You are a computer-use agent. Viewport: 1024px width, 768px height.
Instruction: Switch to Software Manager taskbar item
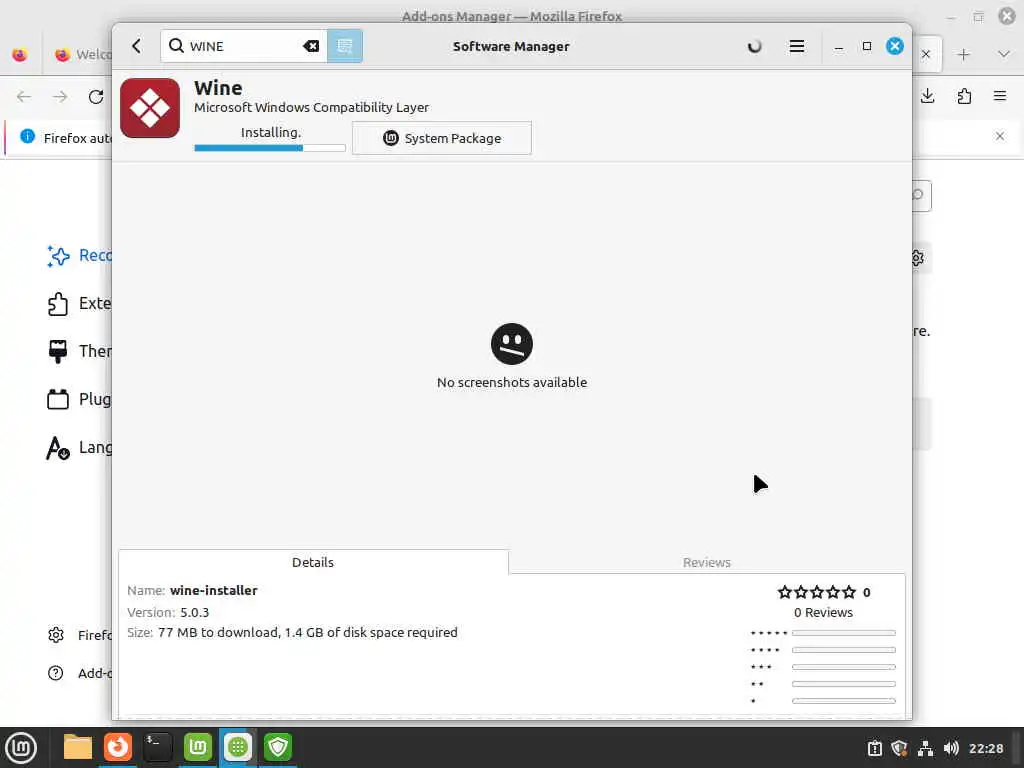coord(238,747)
